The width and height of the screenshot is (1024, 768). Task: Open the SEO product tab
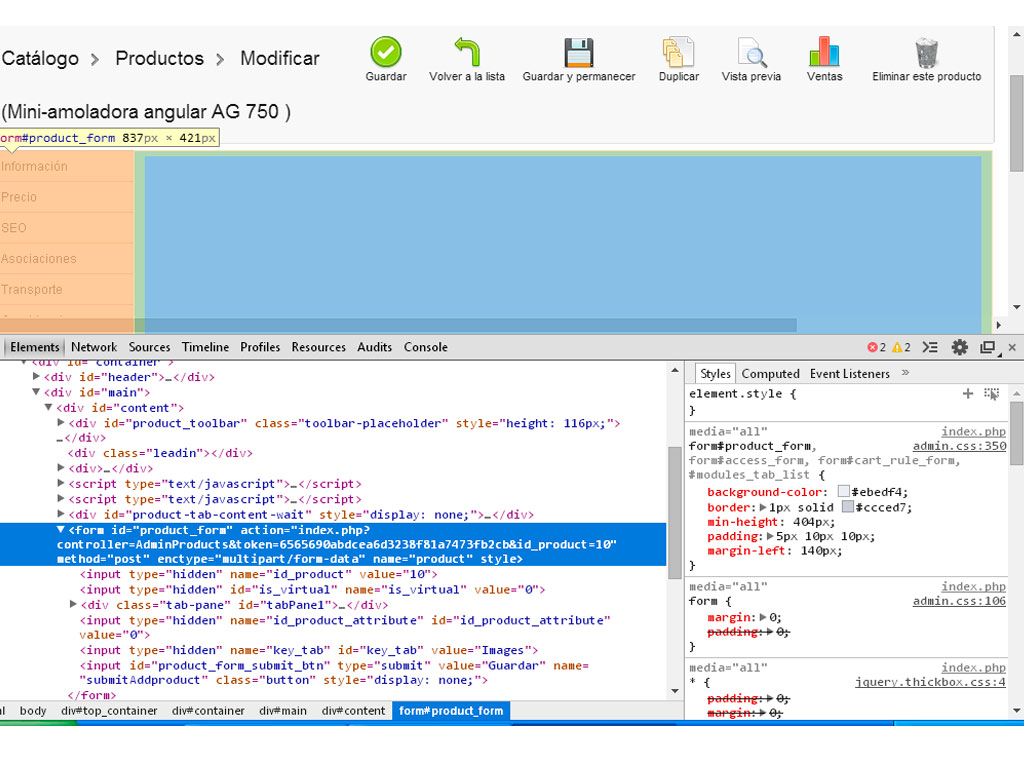pyautogui.click(x=67, y=228)
